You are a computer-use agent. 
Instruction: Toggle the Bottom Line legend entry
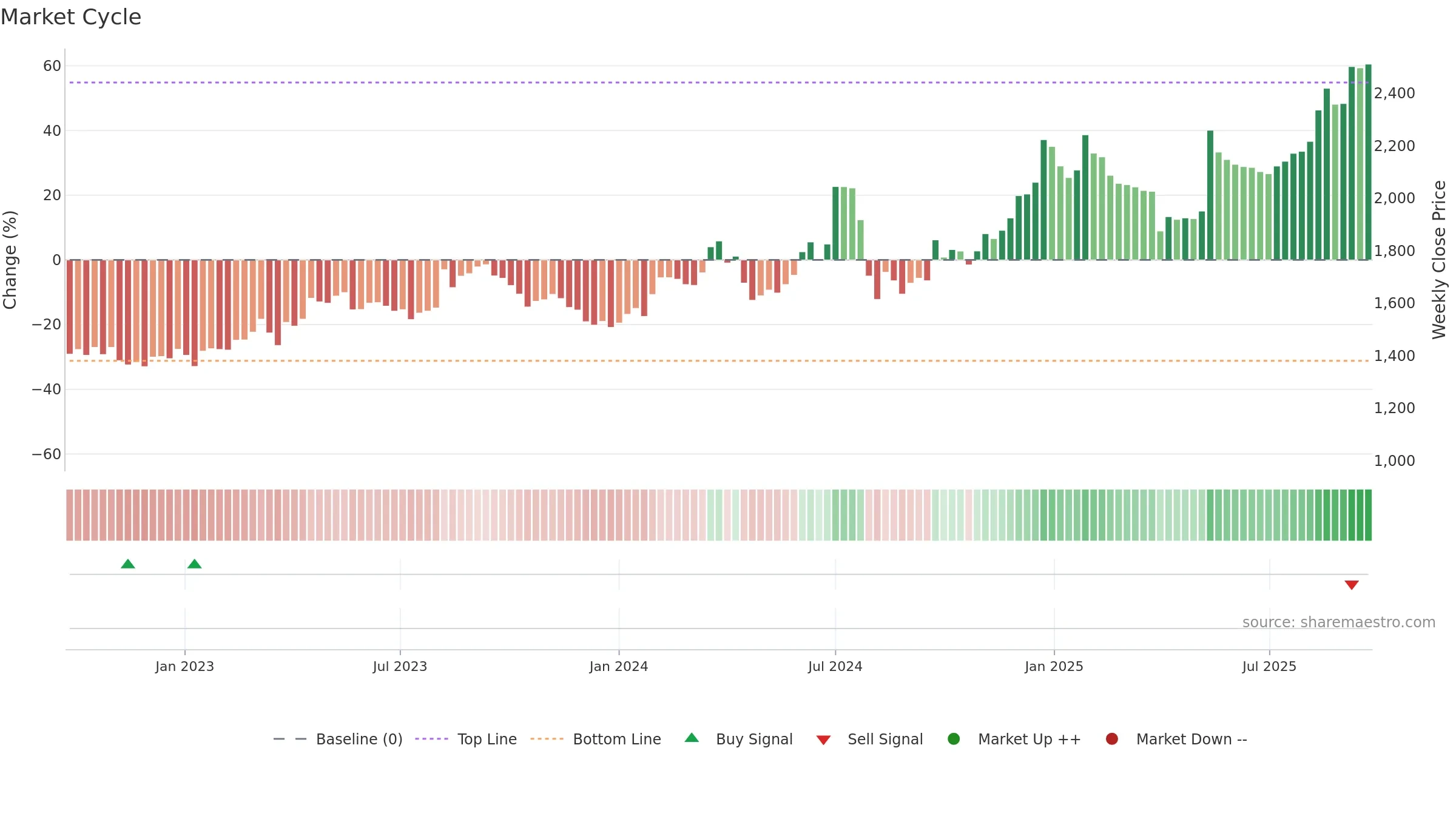coord(596,739)
